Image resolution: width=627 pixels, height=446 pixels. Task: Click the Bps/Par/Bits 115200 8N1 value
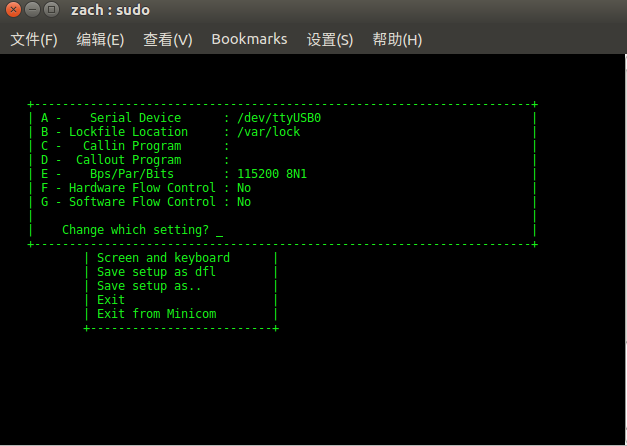tap(271, 174)
